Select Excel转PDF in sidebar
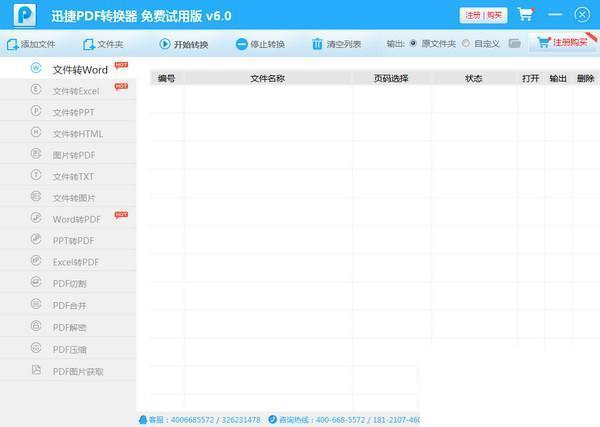Image resolution: width=600 pixels, height=427 pixels. click(68, 261)
